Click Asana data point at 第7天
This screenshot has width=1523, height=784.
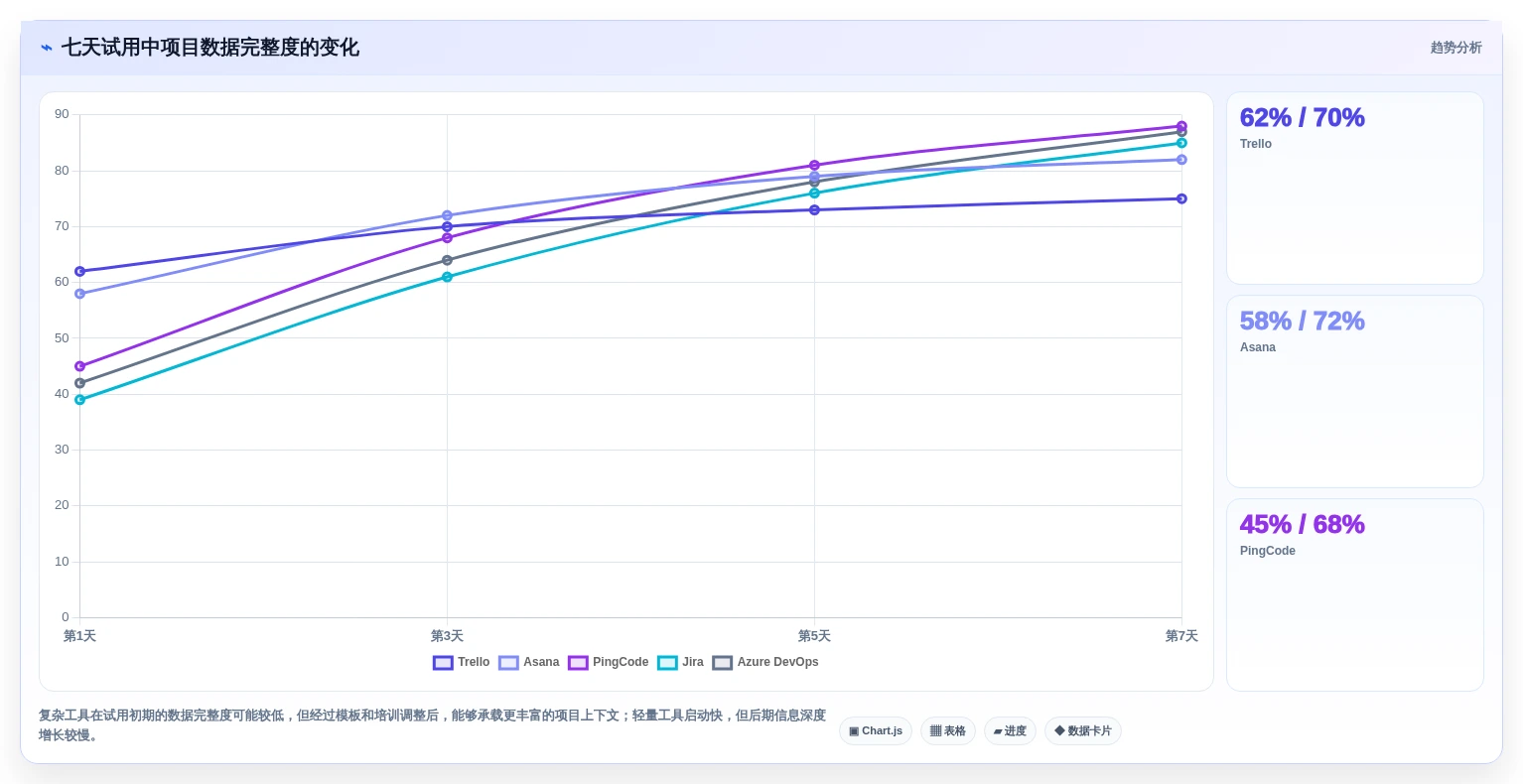pos(1181,160)
